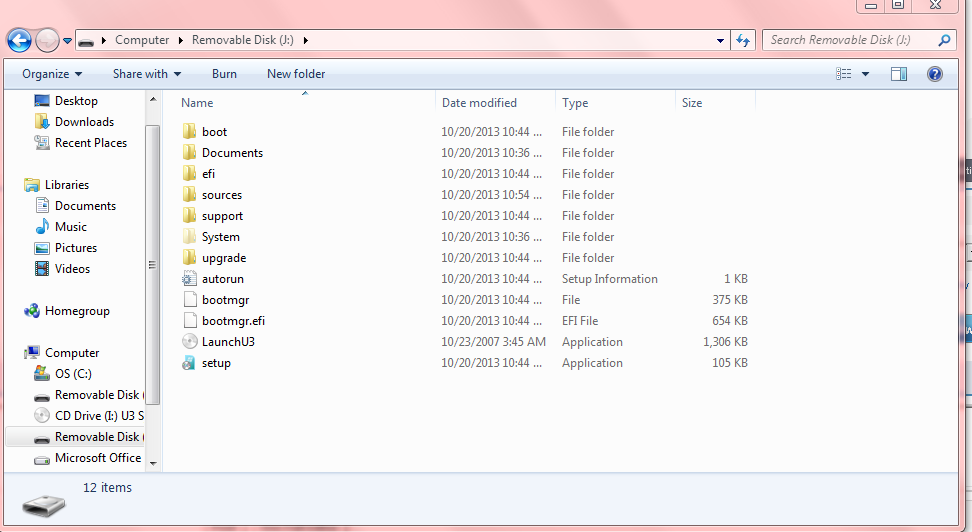Open Downloads in navigation pane
The image size is (972, 532).
(x=84, y=122)
